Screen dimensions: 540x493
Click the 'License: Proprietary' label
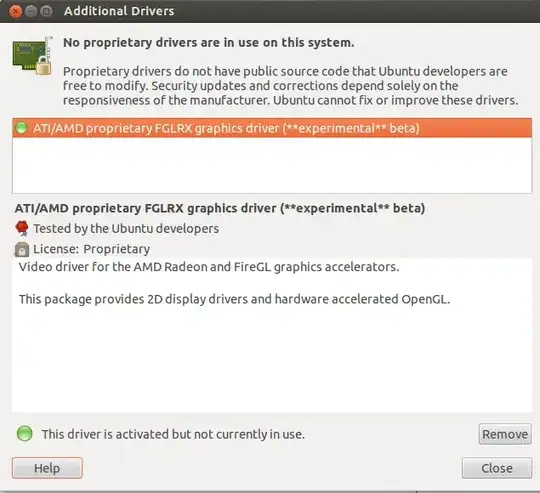pos(92,249)
